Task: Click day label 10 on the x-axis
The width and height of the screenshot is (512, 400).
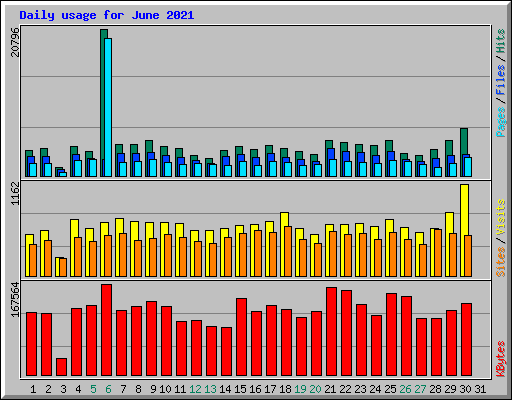Action: coord(165,389)
